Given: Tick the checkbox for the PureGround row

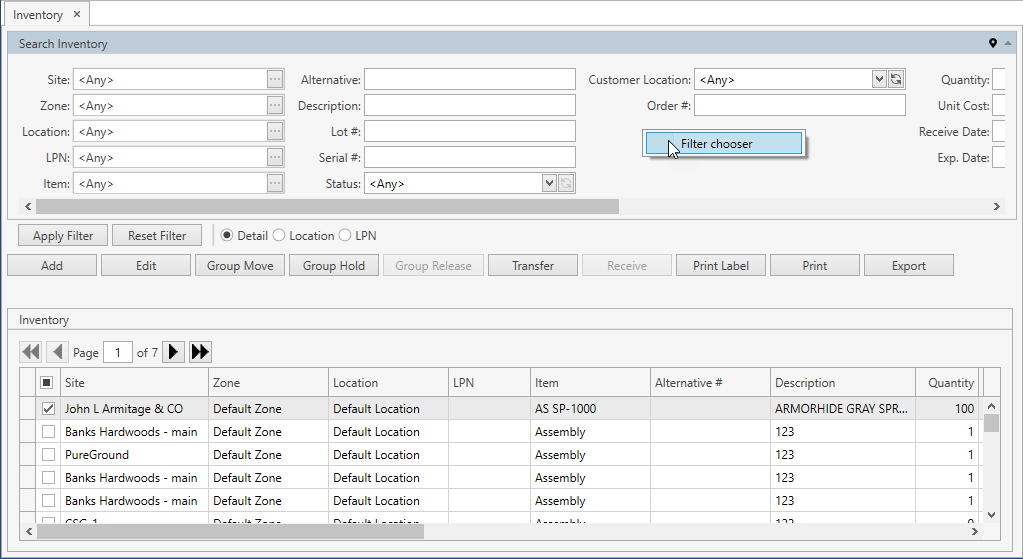Looking at the screenshot, I should click(47, 455).
